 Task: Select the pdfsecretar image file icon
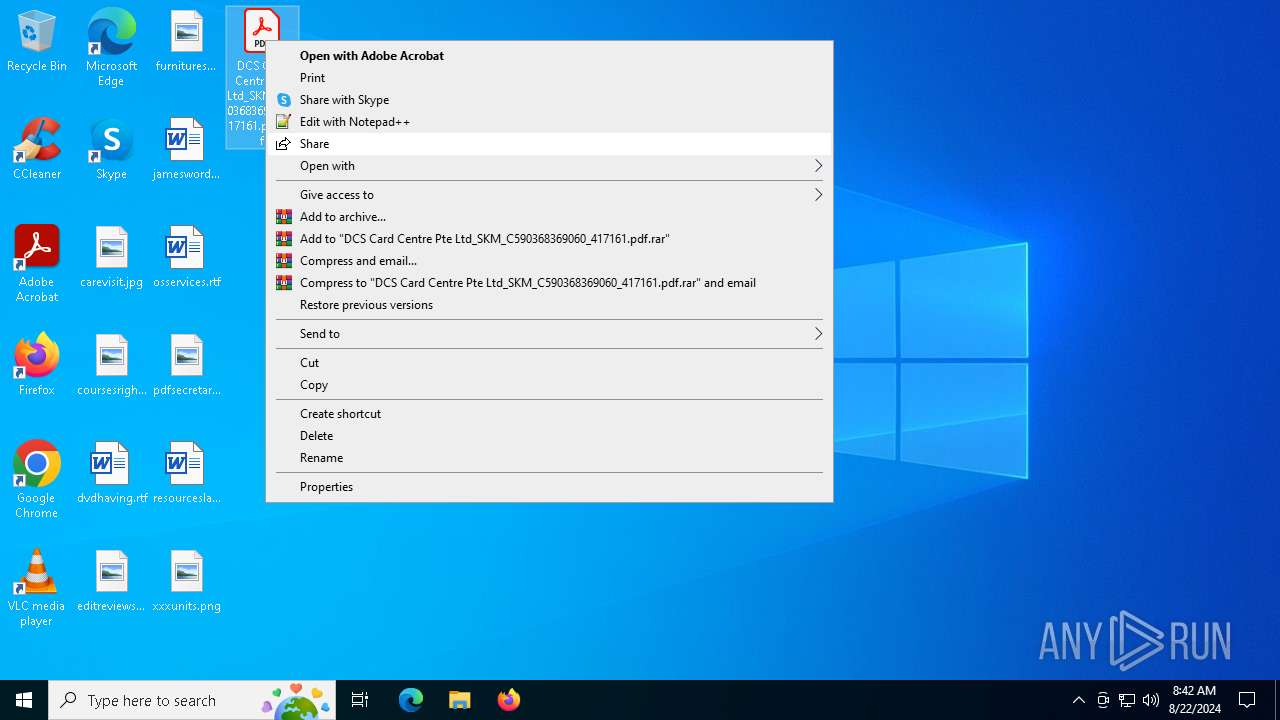186,366
